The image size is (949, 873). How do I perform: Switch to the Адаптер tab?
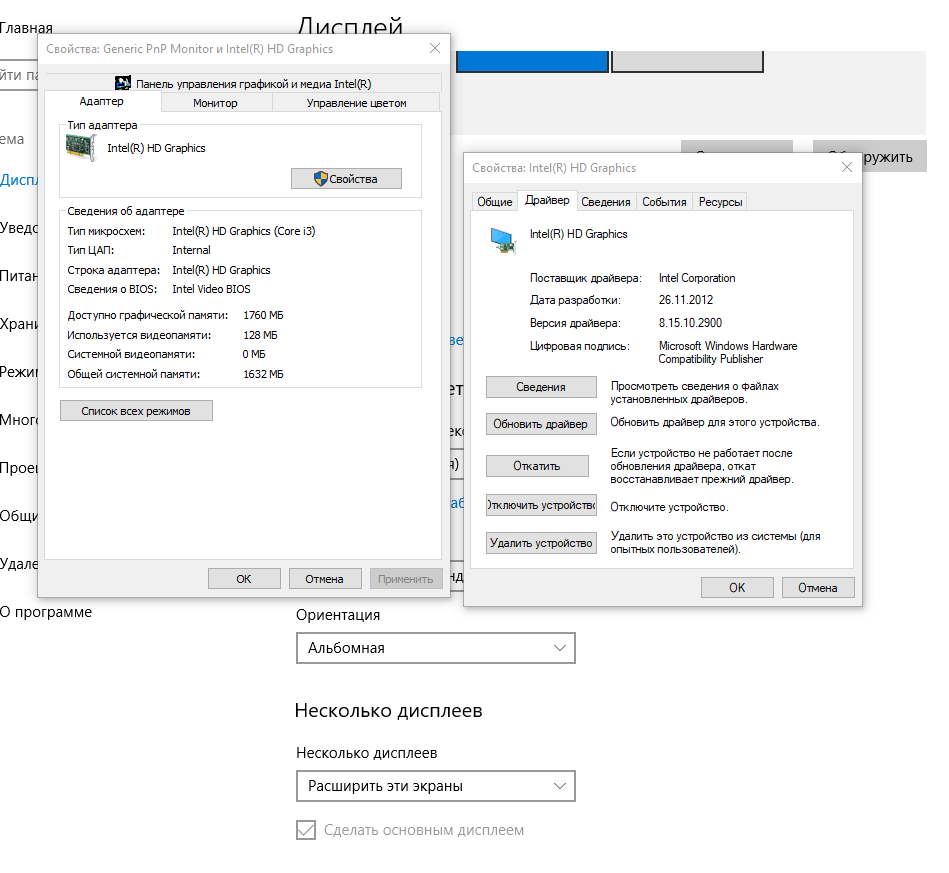point(102,101)
